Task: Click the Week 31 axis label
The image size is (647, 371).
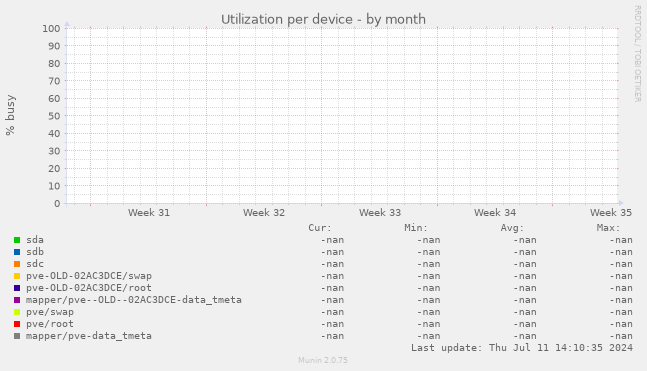Action: tap(149, 213)
